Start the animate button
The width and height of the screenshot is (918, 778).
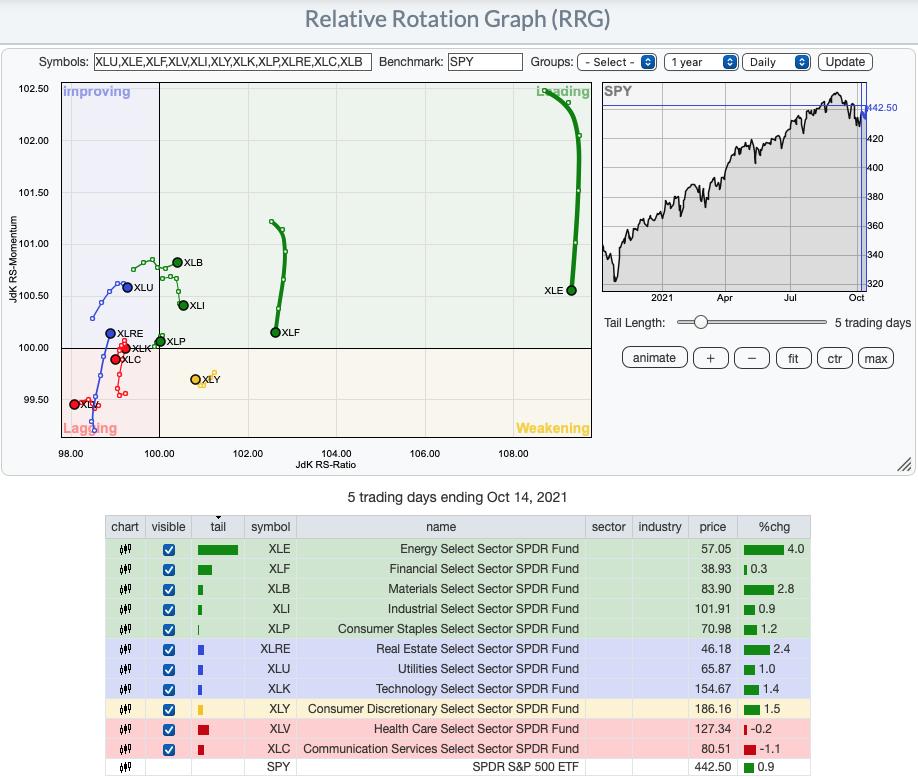(654, 358)
